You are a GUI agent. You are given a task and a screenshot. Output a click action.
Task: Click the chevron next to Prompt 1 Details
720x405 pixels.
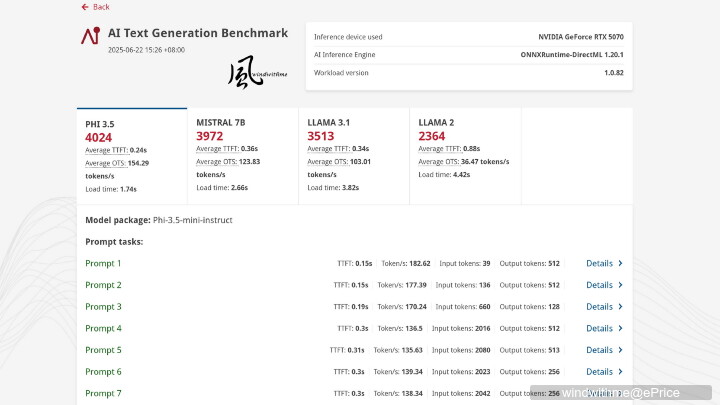click(x=620, y=263)
